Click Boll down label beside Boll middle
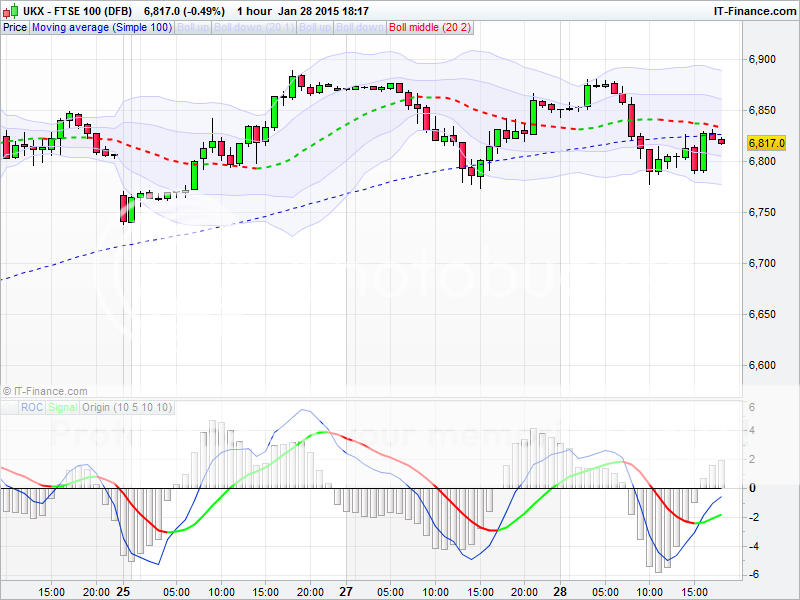This screenshot has height=600, width=800. pyautogui.click(x=363, y=27)
